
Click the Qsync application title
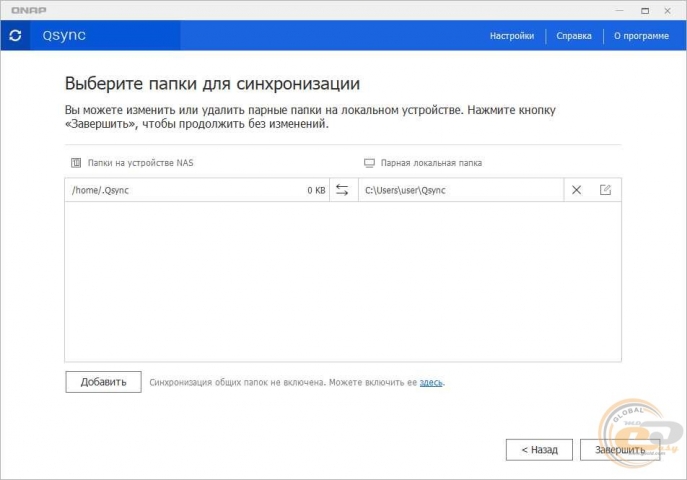64,35
